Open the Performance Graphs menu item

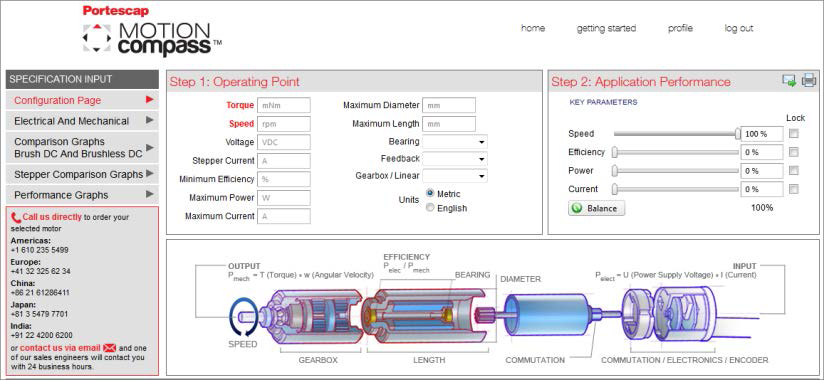click(x=82, y=195)
